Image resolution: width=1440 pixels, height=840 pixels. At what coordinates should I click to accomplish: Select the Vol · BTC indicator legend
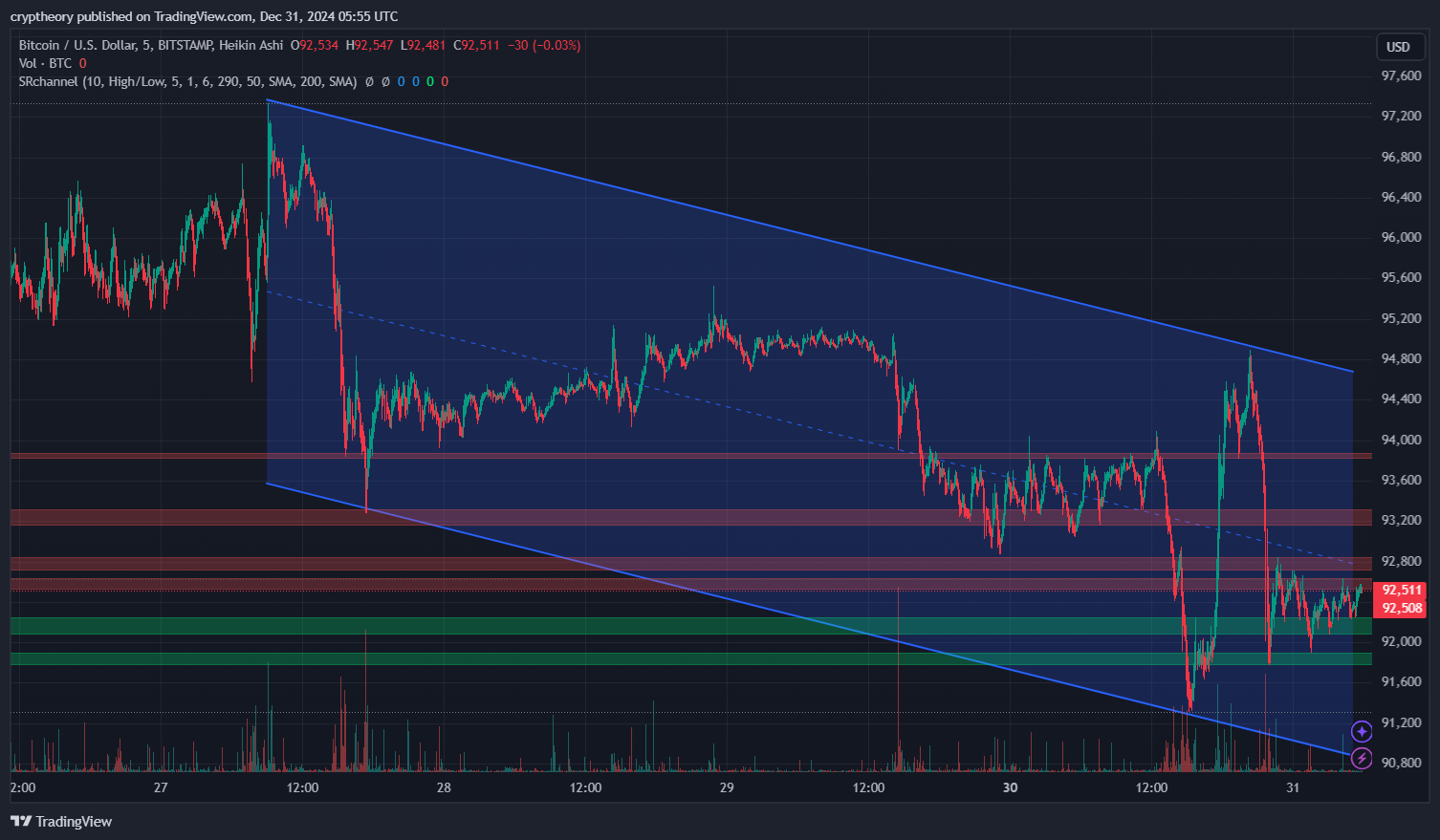(x=45, y=63)
